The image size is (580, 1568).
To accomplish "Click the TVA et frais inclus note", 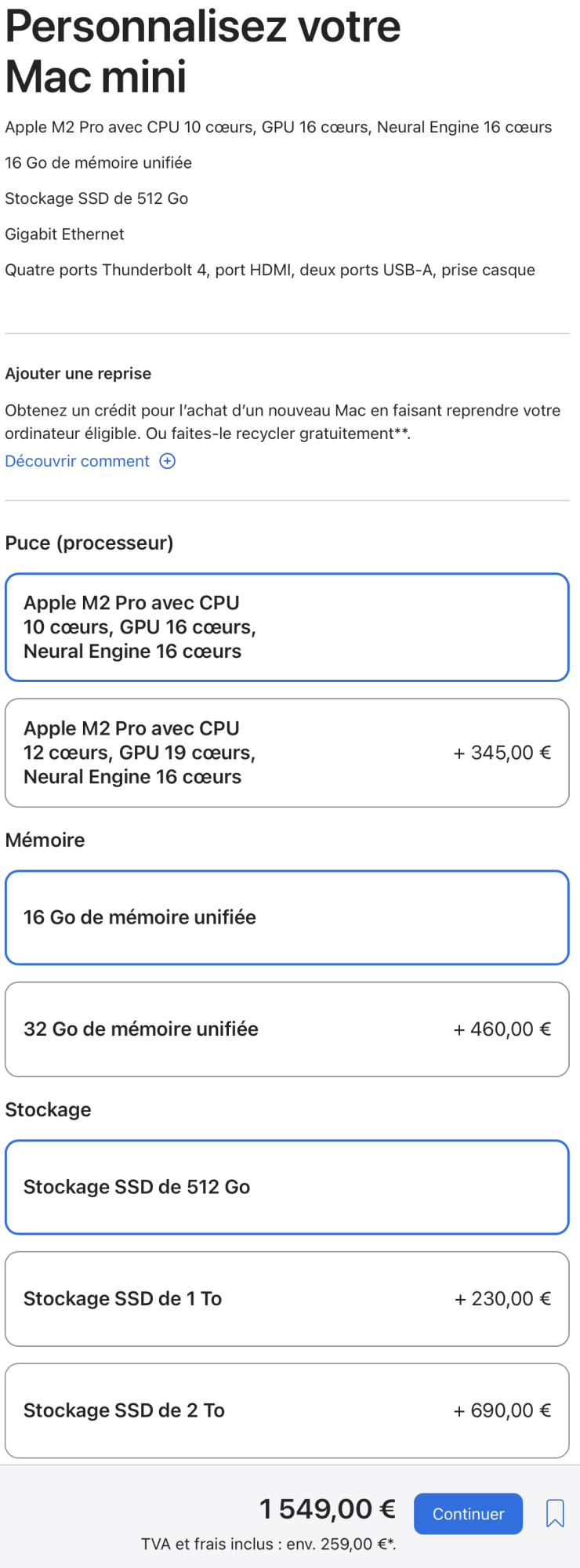I will [268, 1544].
